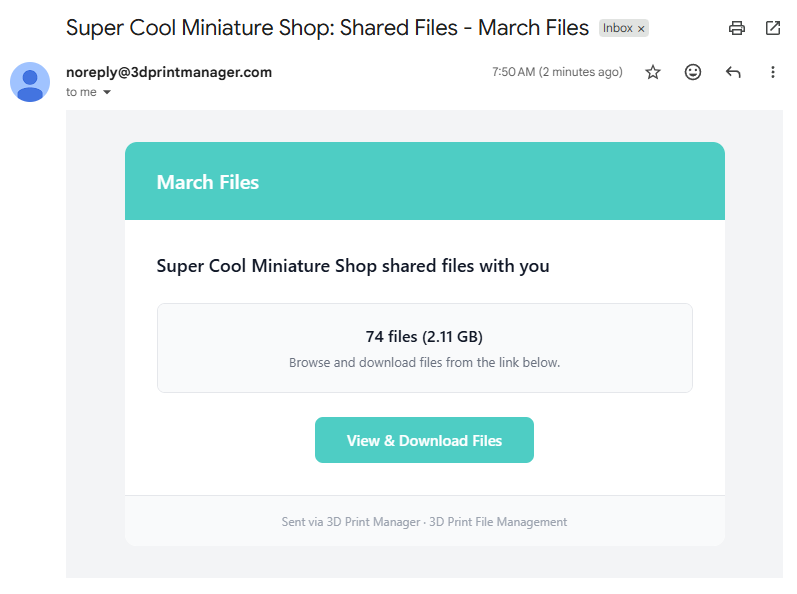Click the 'Sent via 3D Print Manager' footer text
This screenshot has width=797, height=594.
[x=351, y=522]
